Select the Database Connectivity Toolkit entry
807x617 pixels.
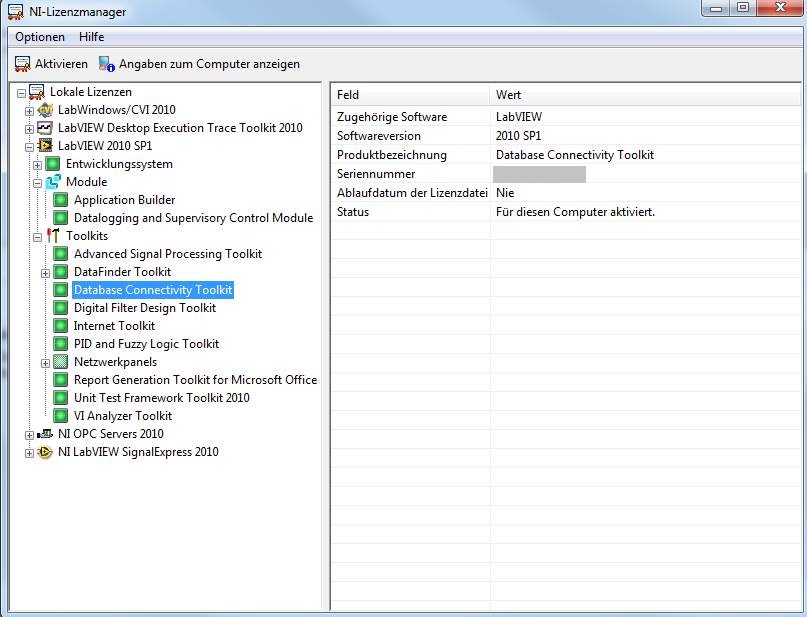153,290
